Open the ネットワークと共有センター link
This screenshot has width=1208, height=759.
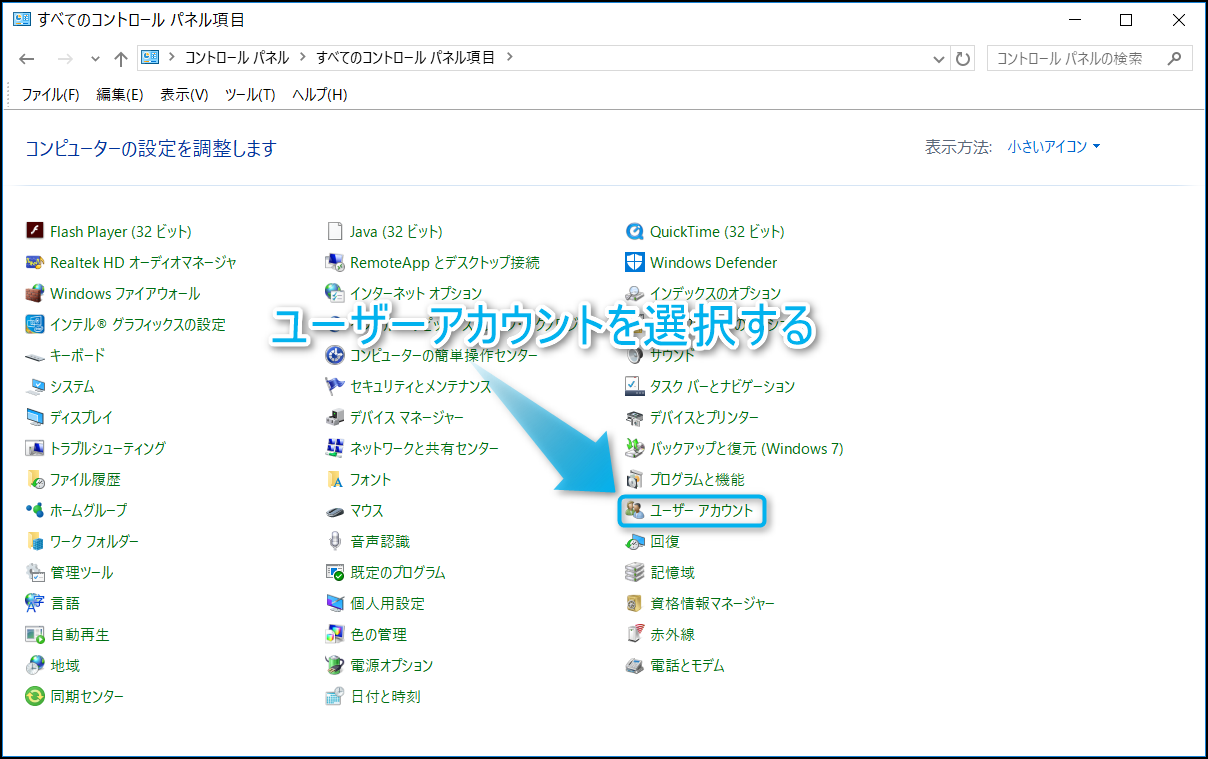(424, 448)
